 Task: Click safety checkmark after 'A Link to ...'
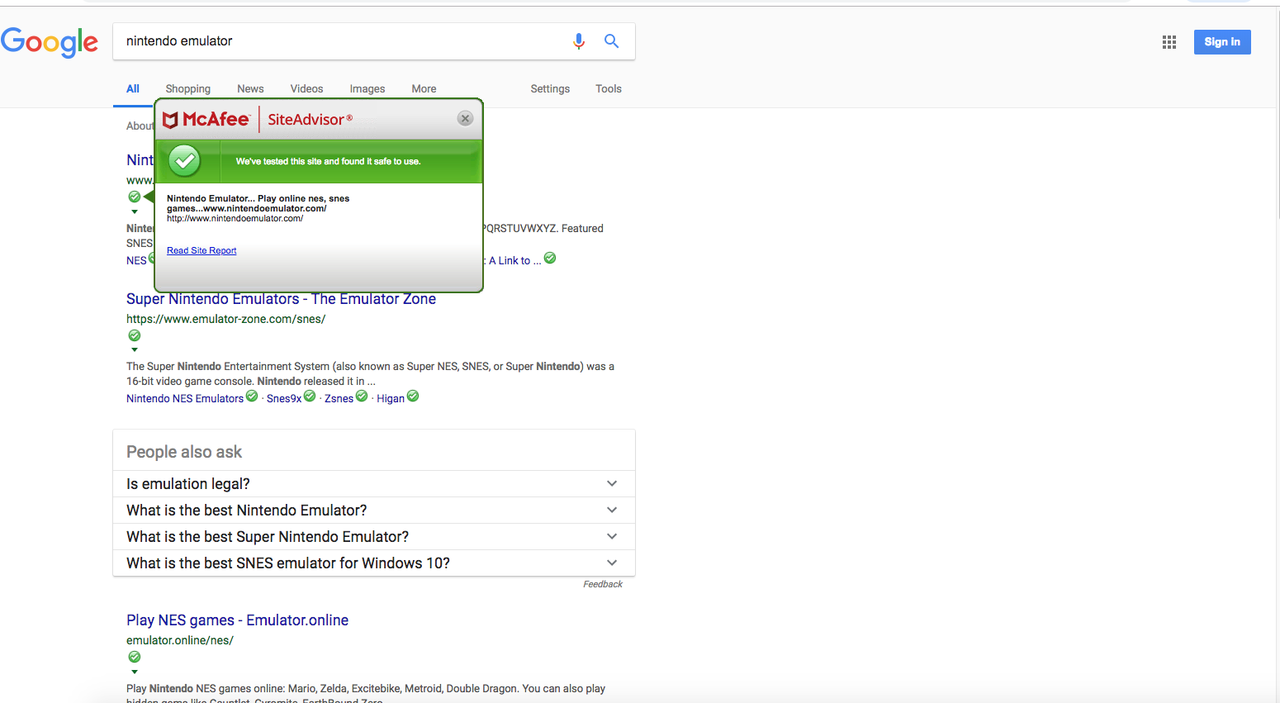[550, 258]
